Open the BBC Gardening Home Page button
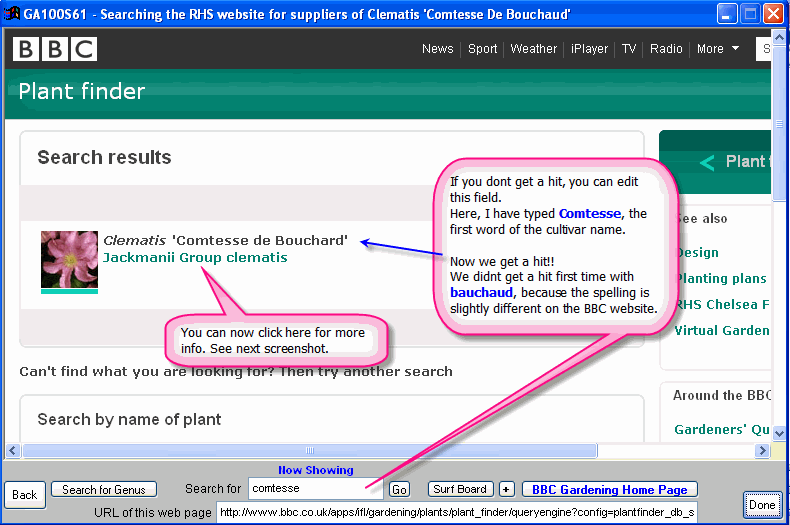The height and width of the screenshot is (525, 790). pos(610,490)
